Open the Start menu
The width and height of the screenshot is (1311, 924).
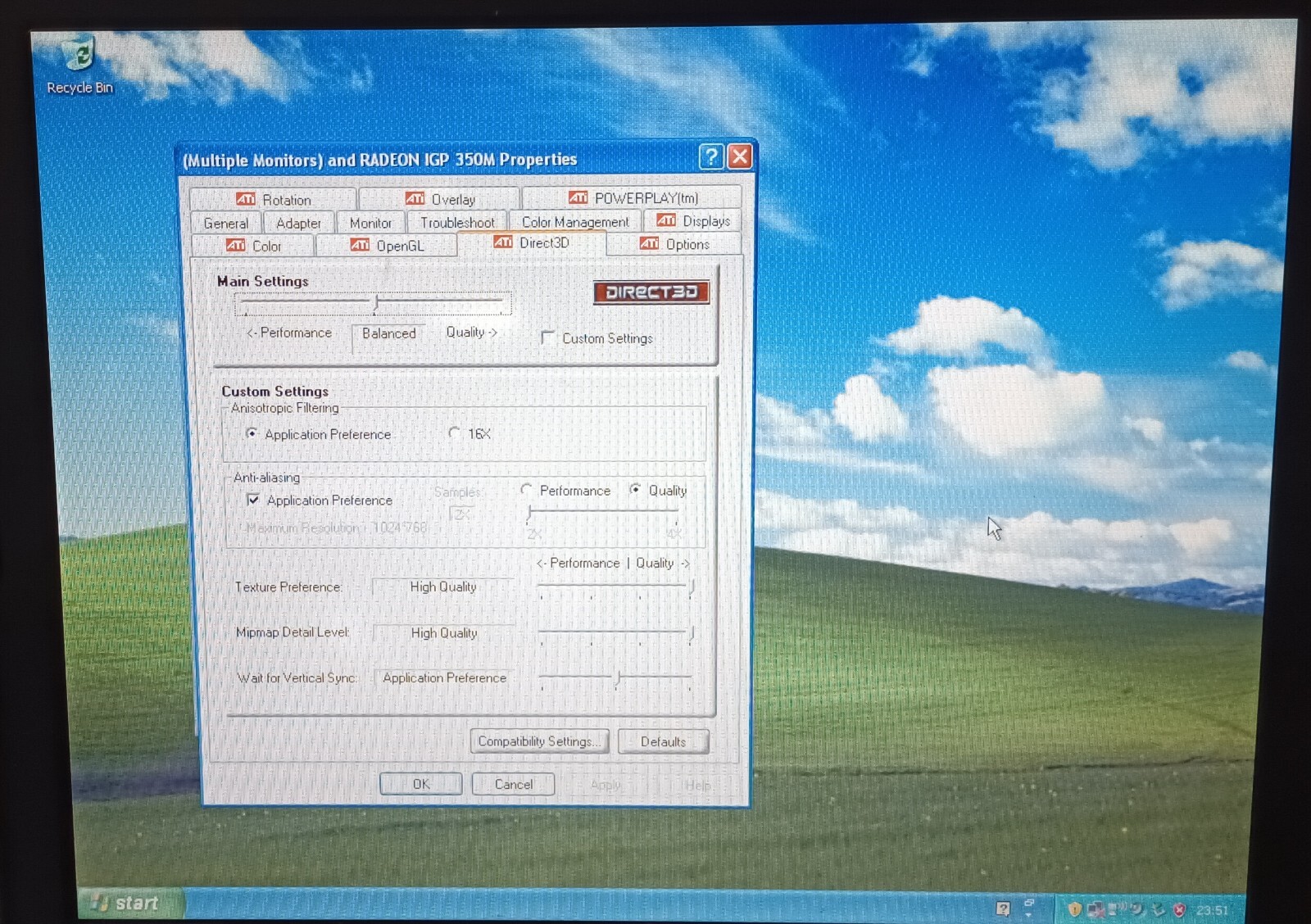tap(131, 903)
